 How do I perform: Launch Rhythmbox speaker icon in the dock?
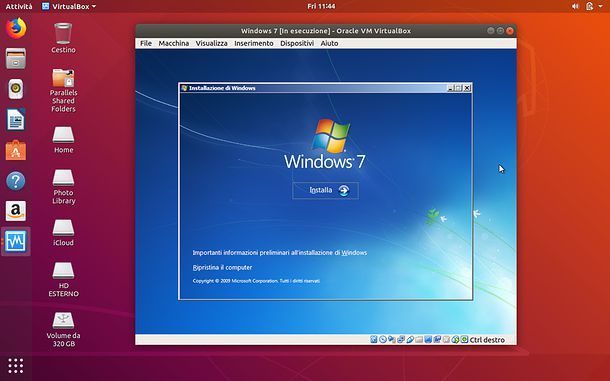[16, 89]
